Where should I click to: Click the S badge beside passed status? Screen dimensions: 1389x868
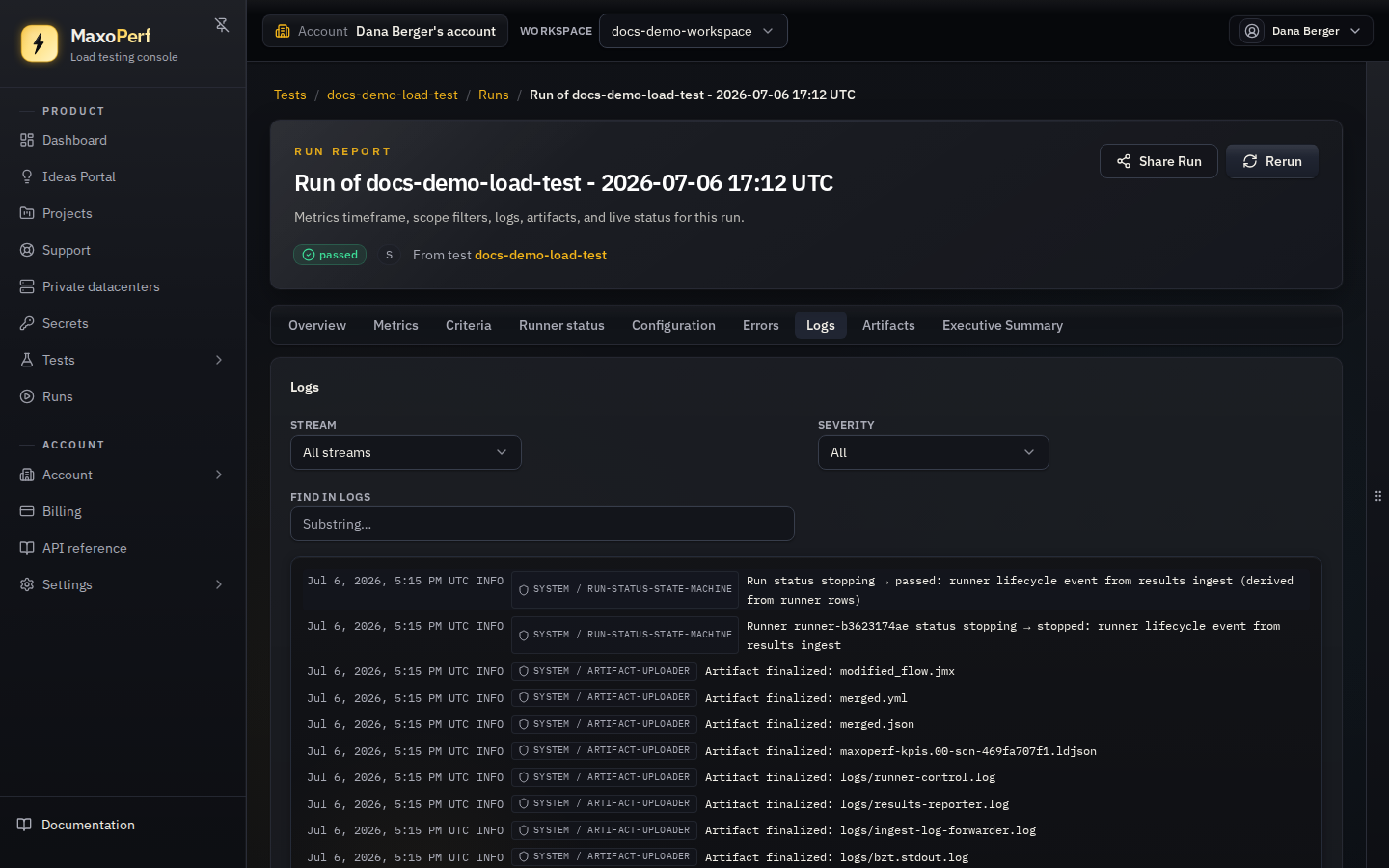pyautogui.click(x=390, y=255)
